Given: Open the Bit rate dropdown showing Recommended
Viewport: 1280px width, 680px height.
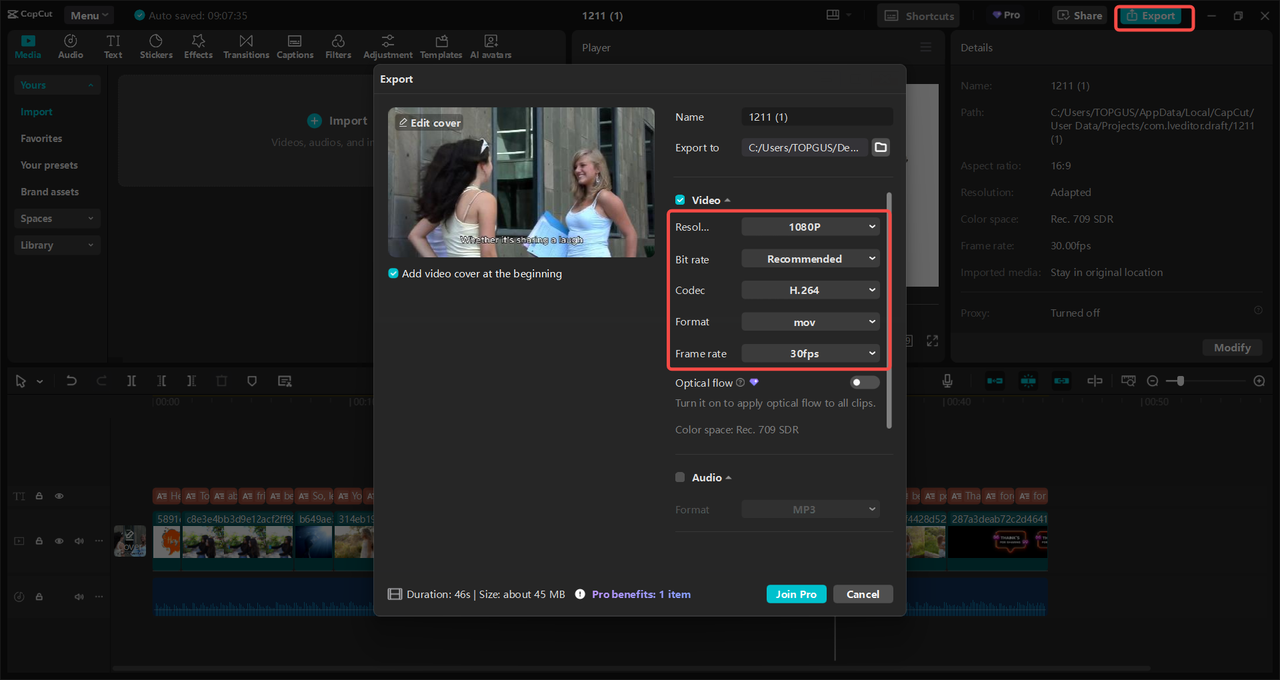Looking at the screenshot, I should pos(811,259).
